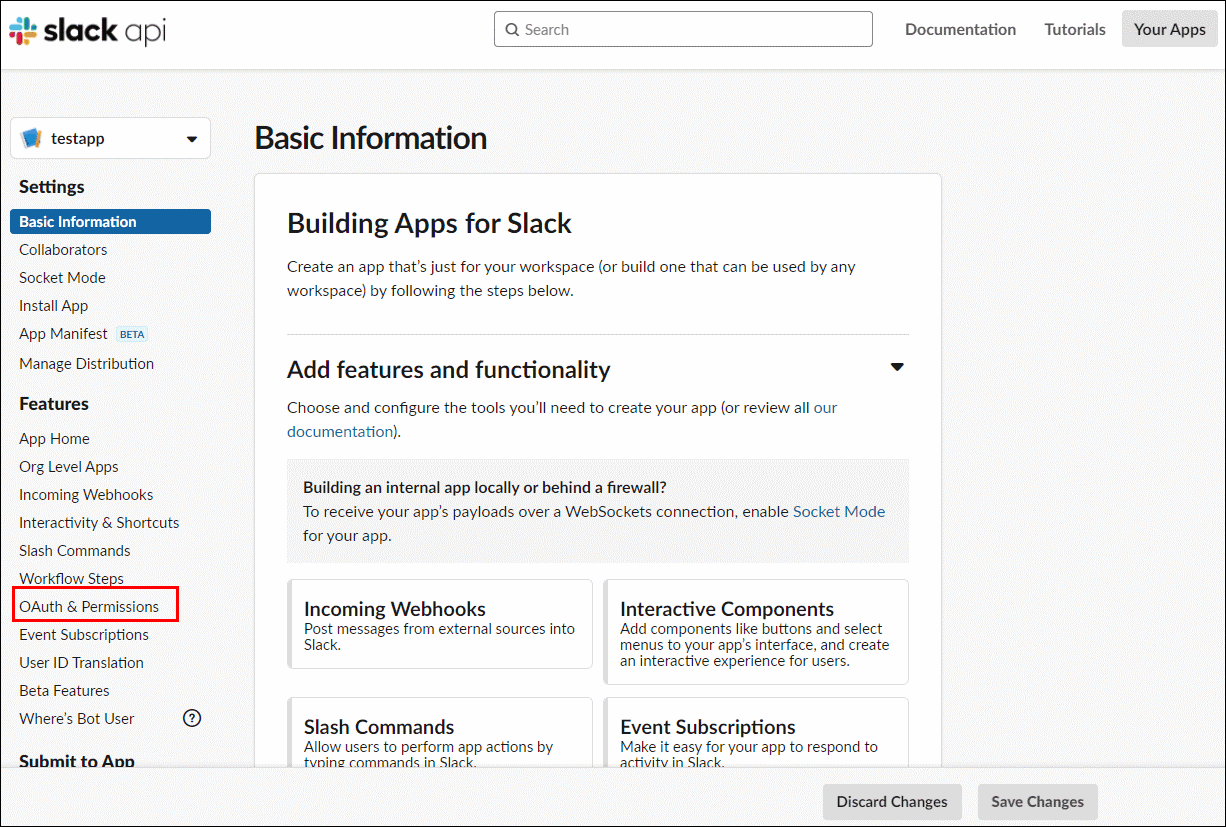
Task: Click the BETA badge next to App Manifest
Action: 132,334
